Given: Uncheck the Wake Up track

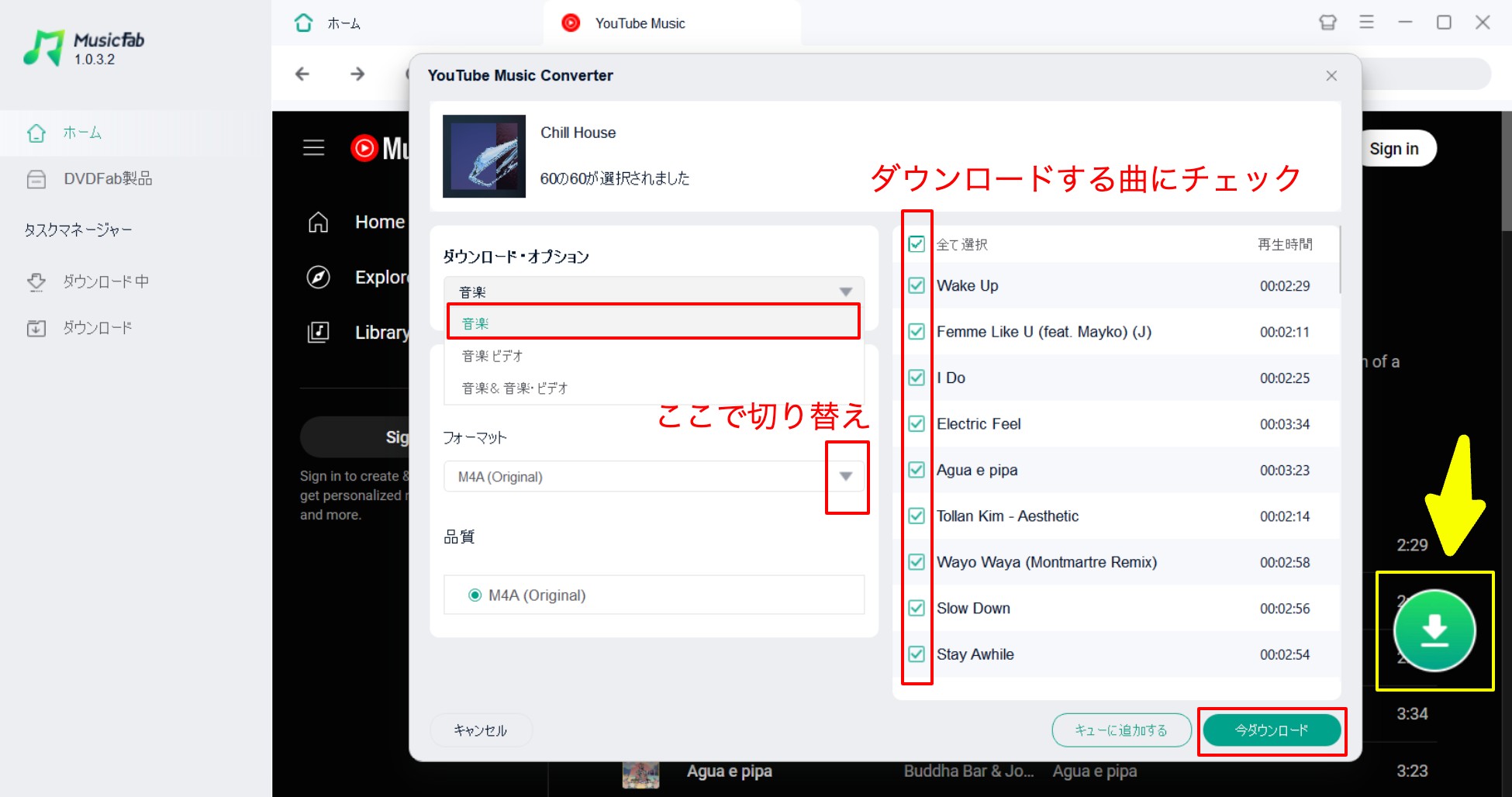Looking at the screenshot, I should pos(917,285).
